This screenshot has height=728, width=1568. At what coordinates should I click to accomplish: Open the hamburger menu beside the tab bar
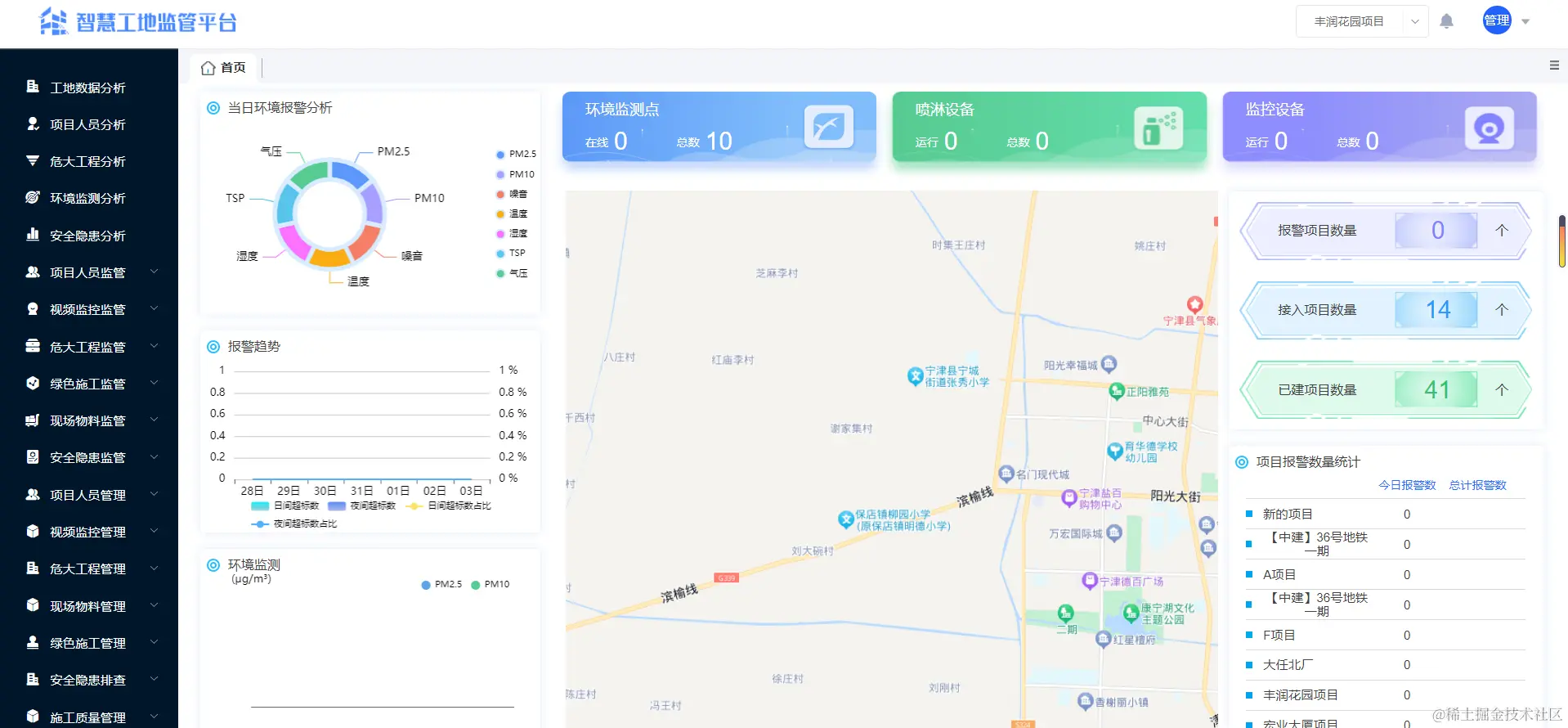pos(1554,65)
